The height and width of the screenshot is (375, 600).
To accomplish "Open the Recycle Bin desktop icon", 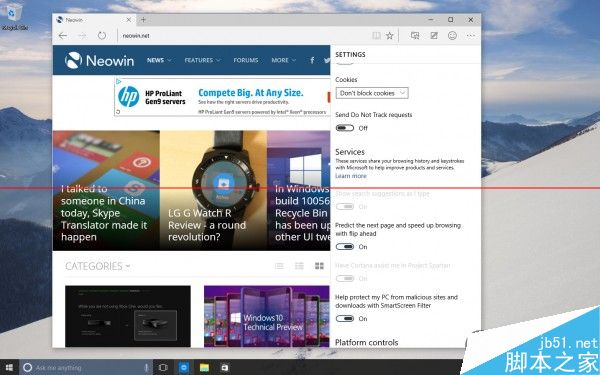I will [x=14, y=16].
